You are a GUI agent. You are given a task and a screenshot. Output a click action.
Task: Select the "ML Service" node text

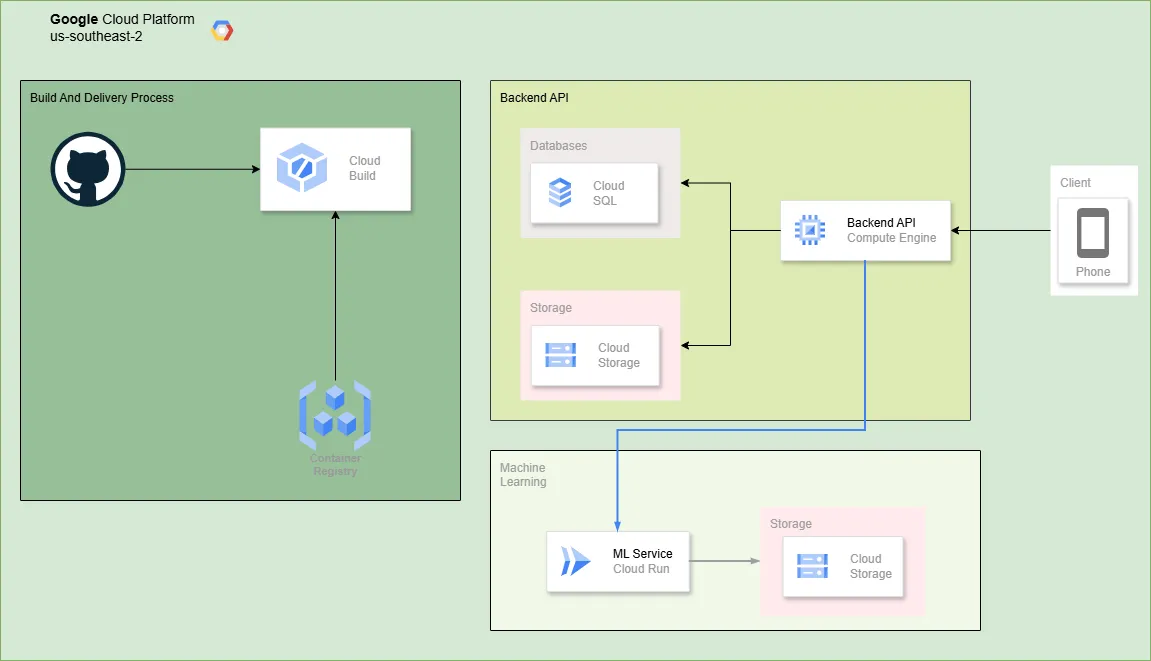pos(642,554)
